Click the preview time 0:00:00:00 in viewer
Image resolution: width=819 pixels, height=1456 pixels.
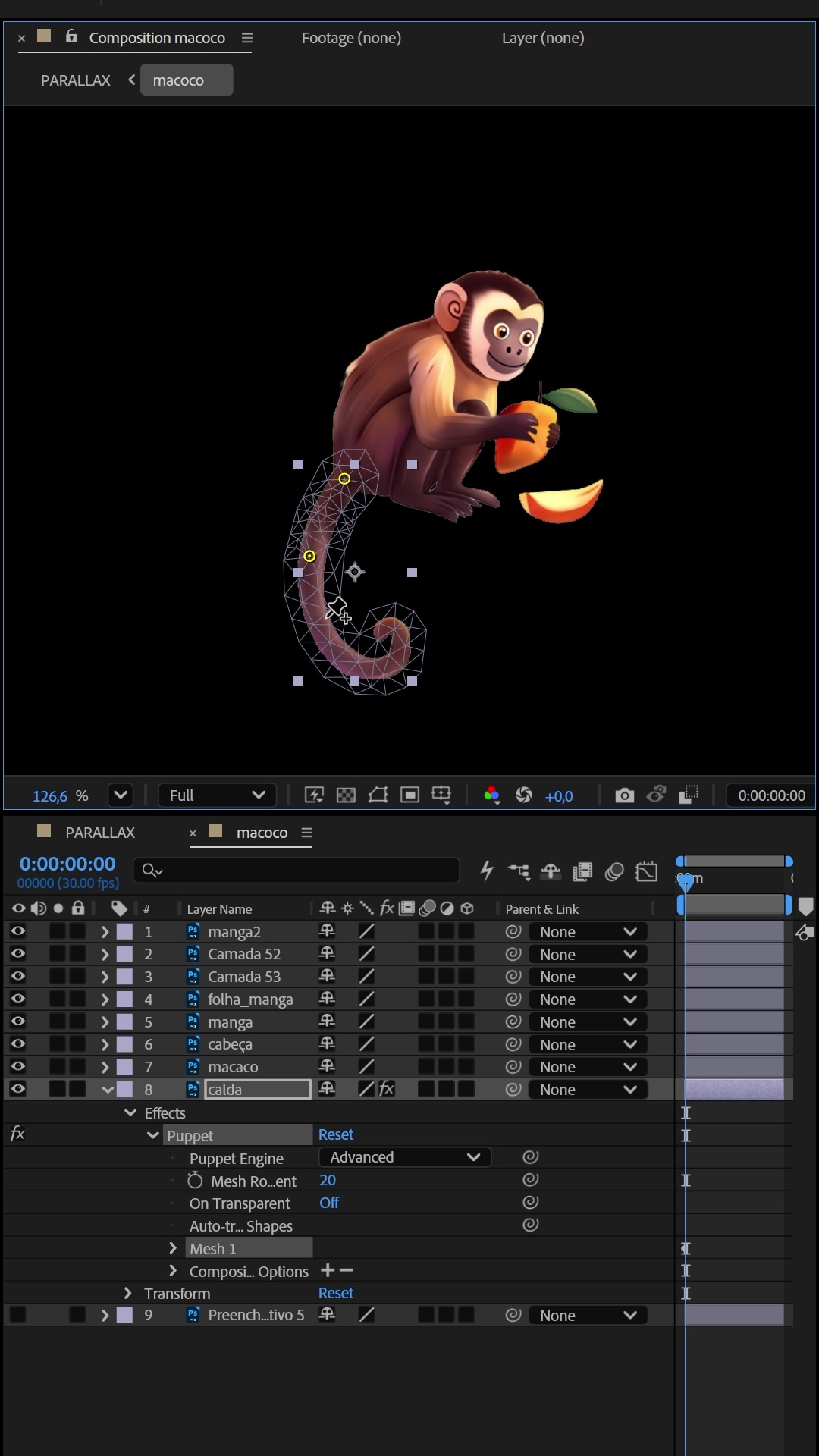point(771,795)
